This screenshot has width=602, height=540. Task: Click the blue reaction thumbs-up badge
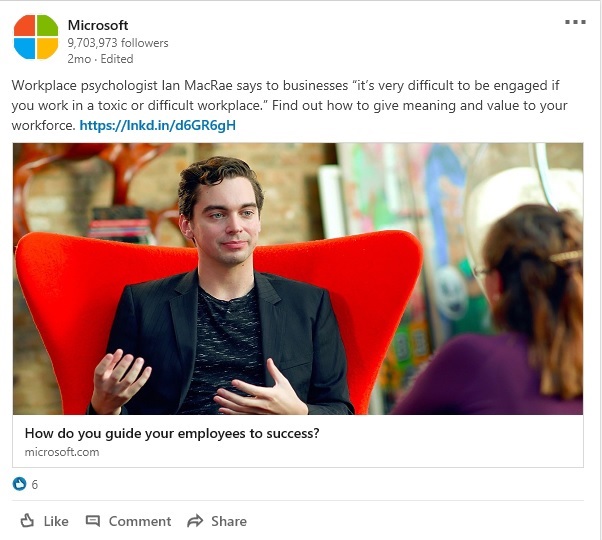[19, 484]
